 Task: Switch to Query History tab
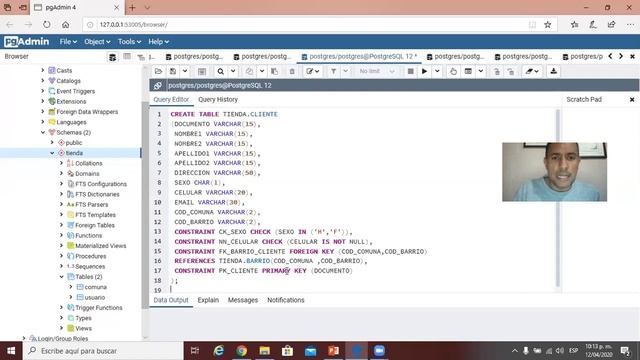(218, 100)
